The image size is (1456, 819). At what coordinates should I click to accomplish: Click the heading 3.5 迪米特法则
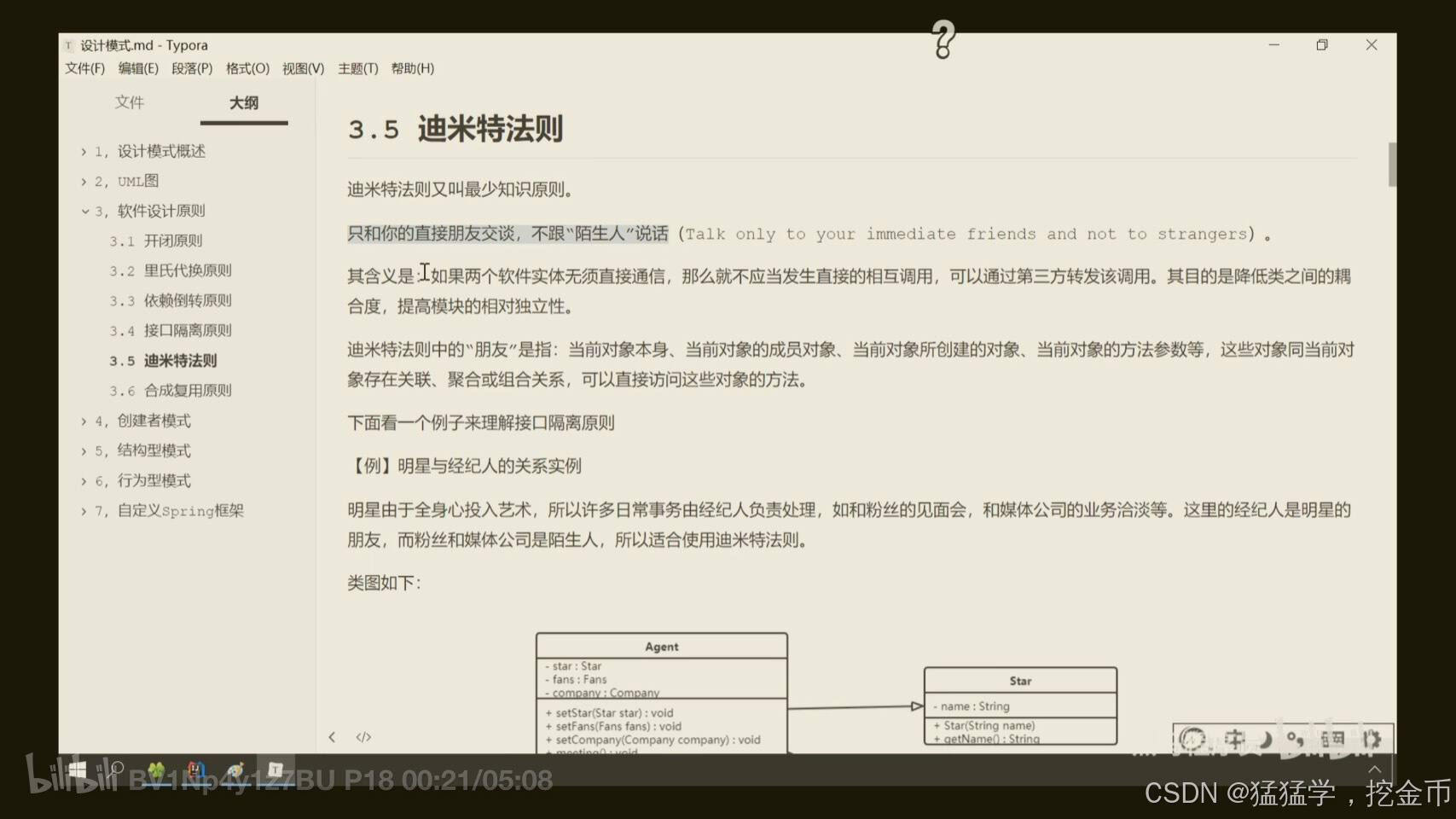(x=455, y=129)
